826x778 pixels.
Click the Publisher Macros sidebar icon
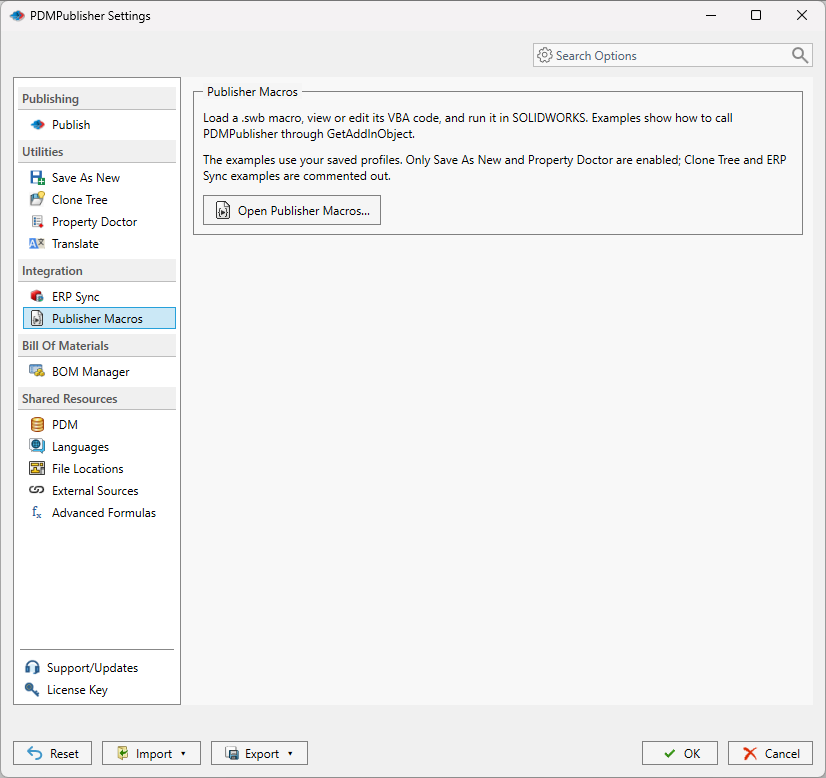pyautogui.click(x=37, y=318)
